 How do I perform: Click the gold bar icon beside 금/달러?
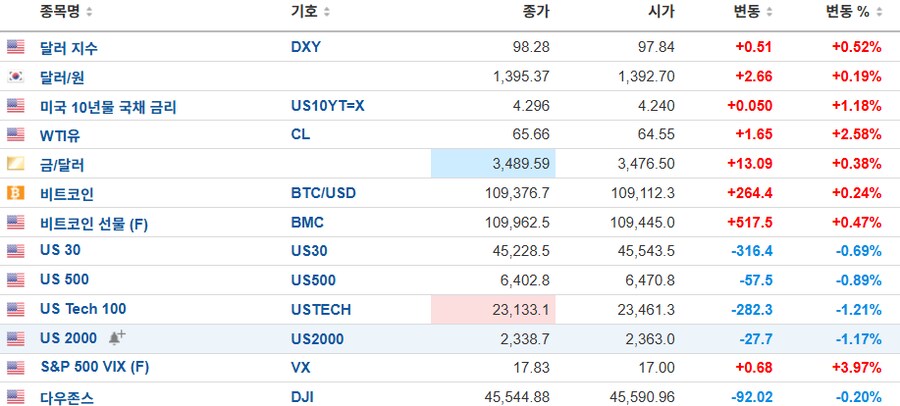[x=15, y=164]
